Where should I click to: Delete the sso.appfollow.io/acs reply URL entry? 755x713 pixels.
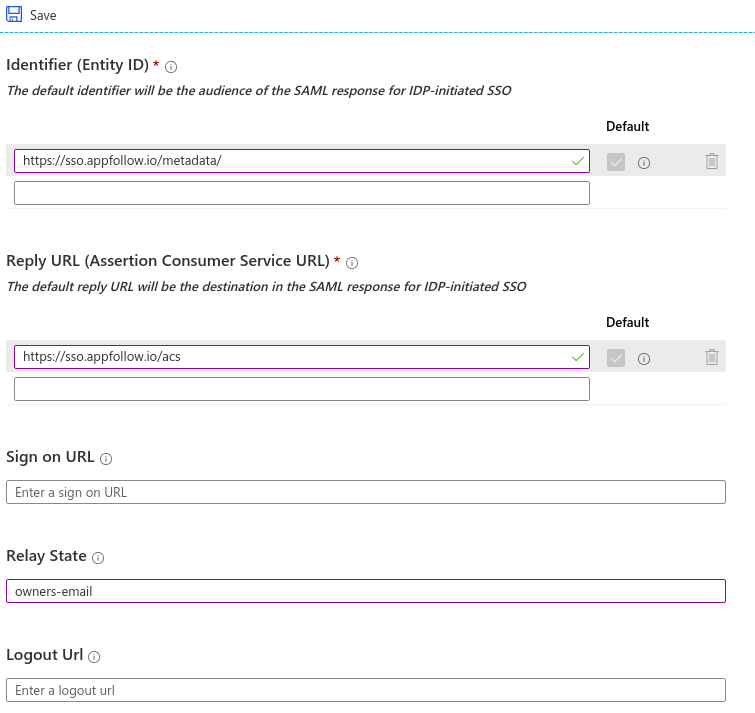point(711,357)
